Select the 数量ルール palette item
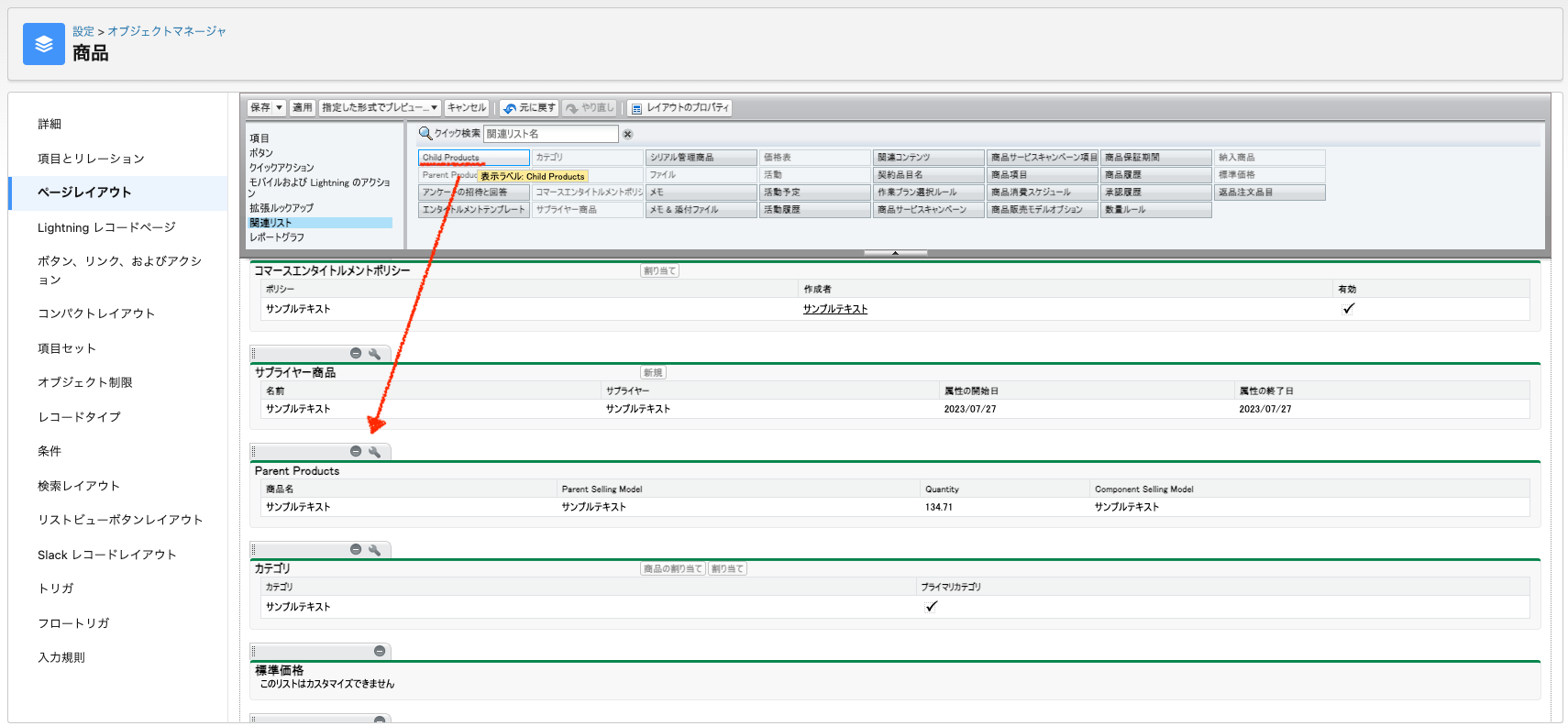Image resolution: width=1568 pixels, height=726 pixels. click(1156, 210)
